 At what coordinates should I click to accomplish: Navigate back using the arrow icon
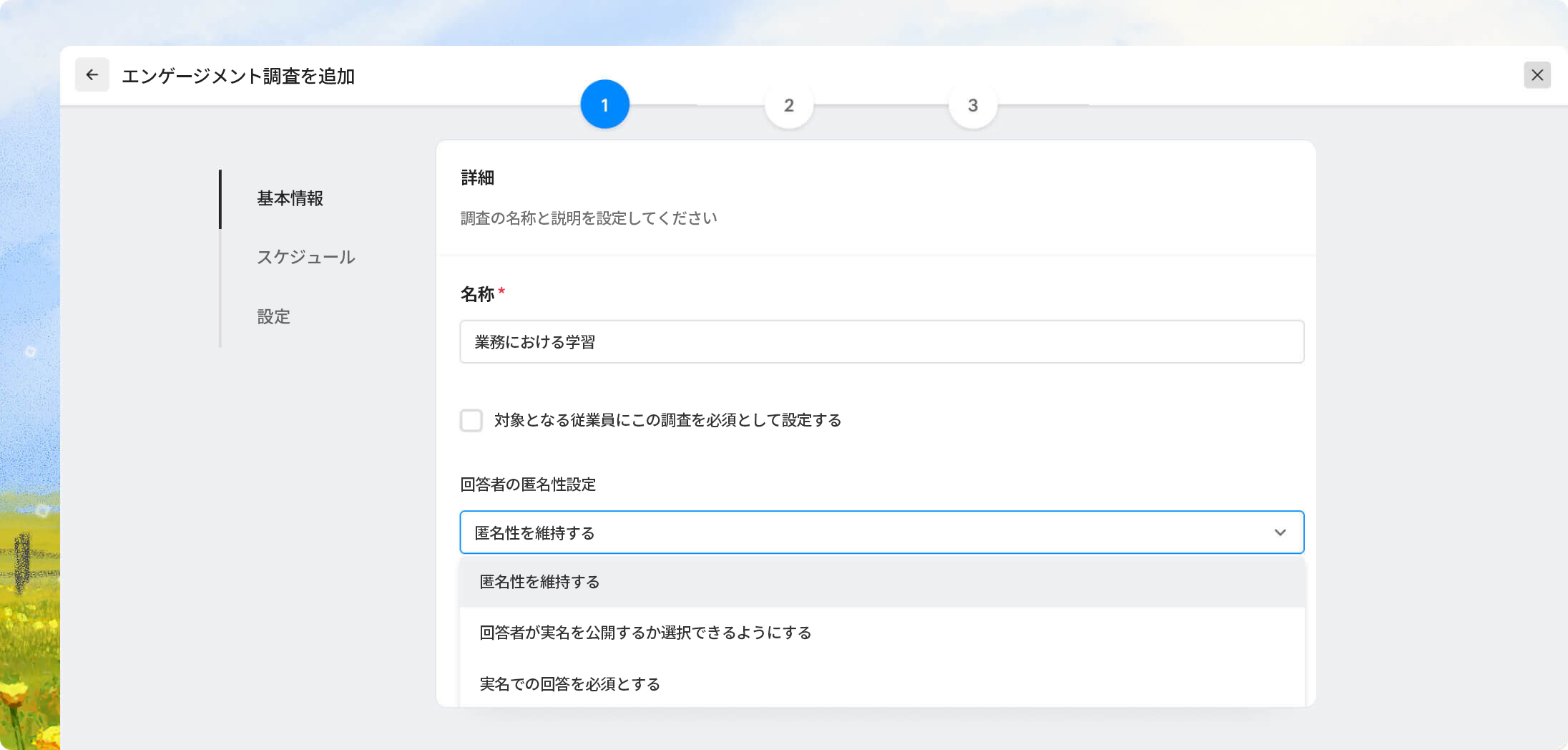pyautogui.click(x=92, y=74)
